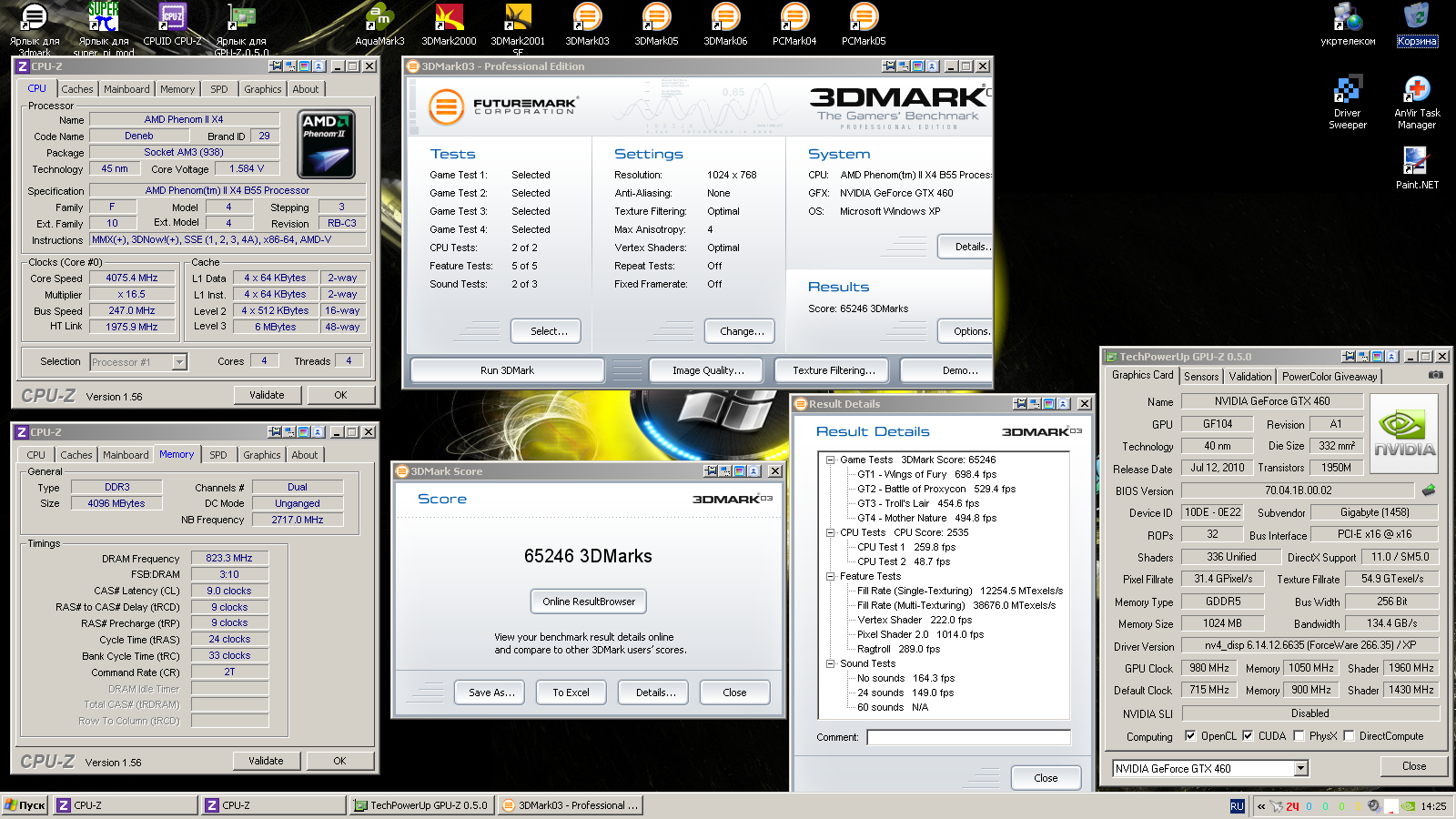Open the 3dmark shortcut icon at far left
Image resolution: width=1456 pixels, height=819 pixels.
pos(35,29)
